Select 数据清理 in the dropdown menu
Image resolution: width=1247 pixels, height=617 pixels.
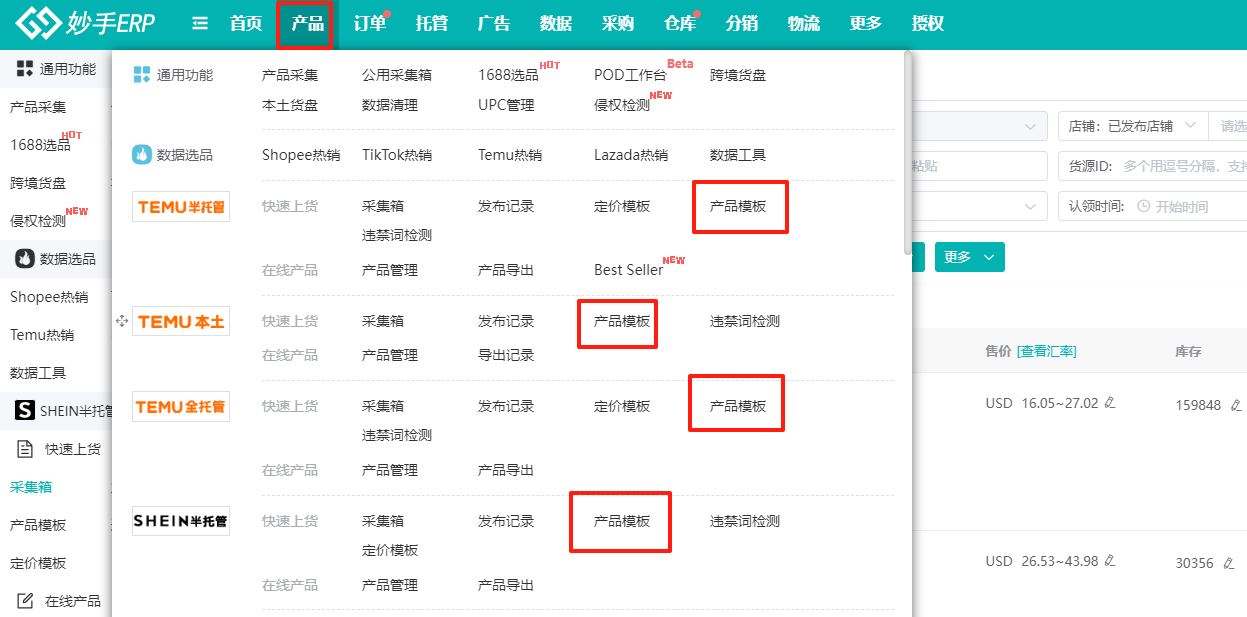point(390,105)
